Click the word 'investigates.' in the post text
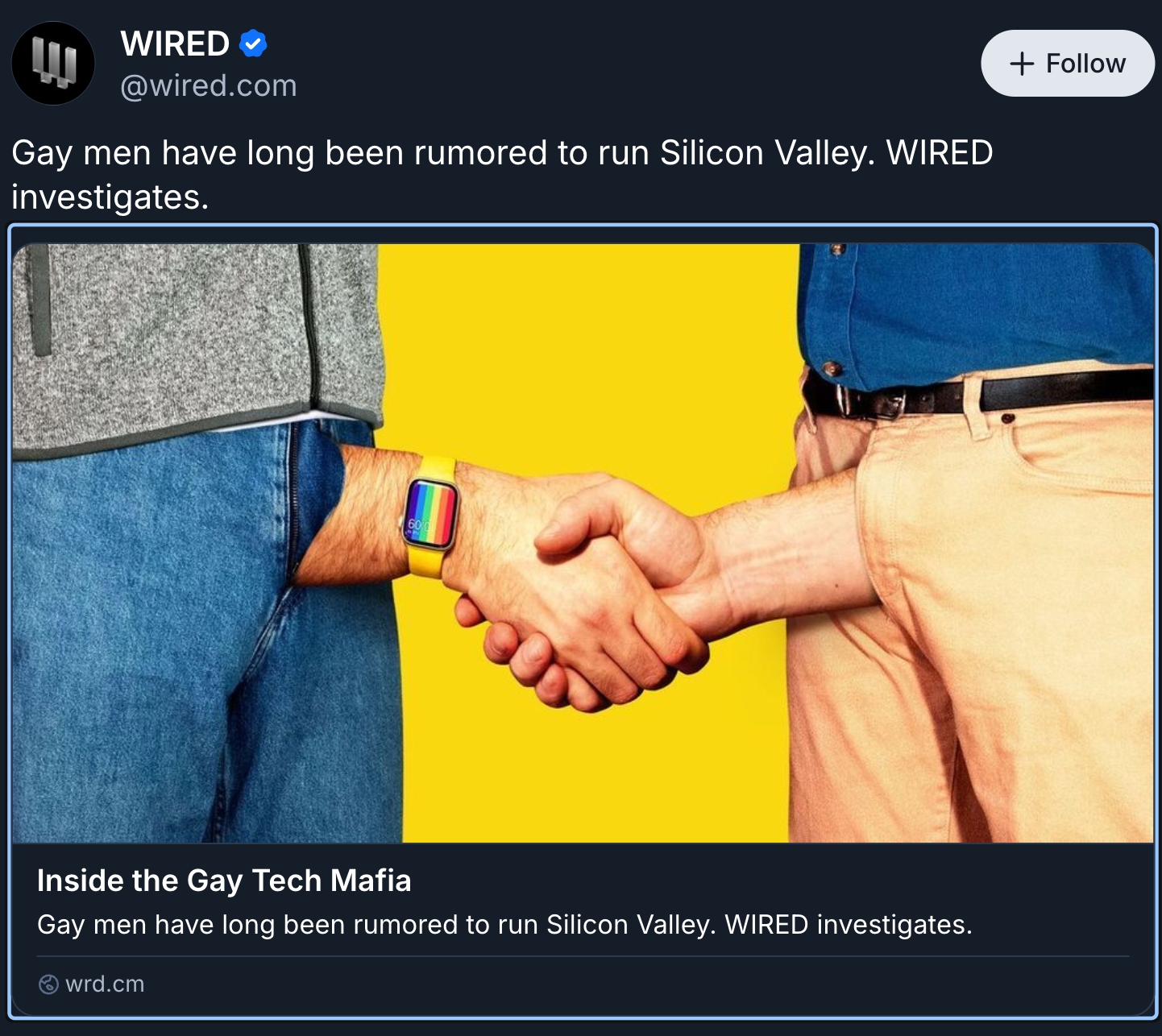The width and height of the screenshot is (1162, 1036). pyautogui.click(x=110, y=197)
